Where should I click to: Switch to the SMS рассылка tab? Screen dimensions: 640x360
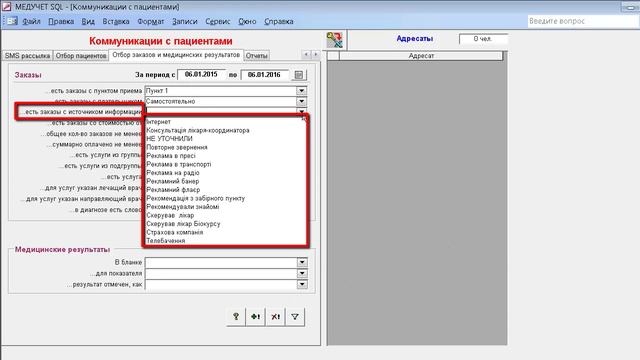[27, 56]
